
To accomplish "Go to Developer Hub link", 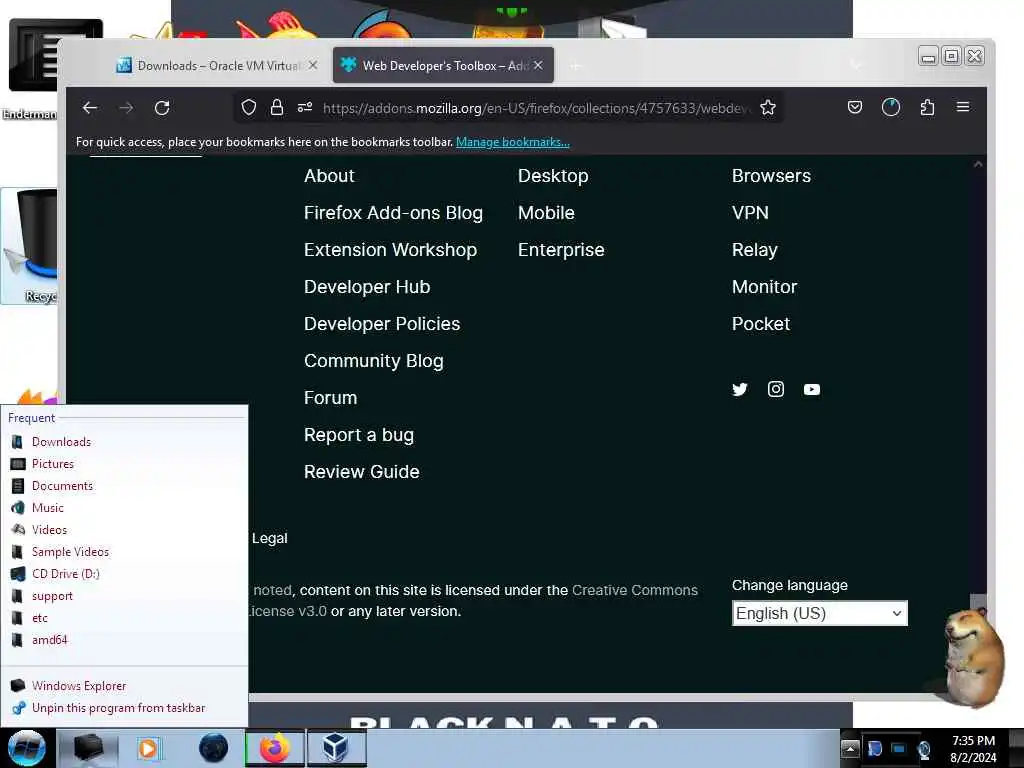I will (367, 287).
